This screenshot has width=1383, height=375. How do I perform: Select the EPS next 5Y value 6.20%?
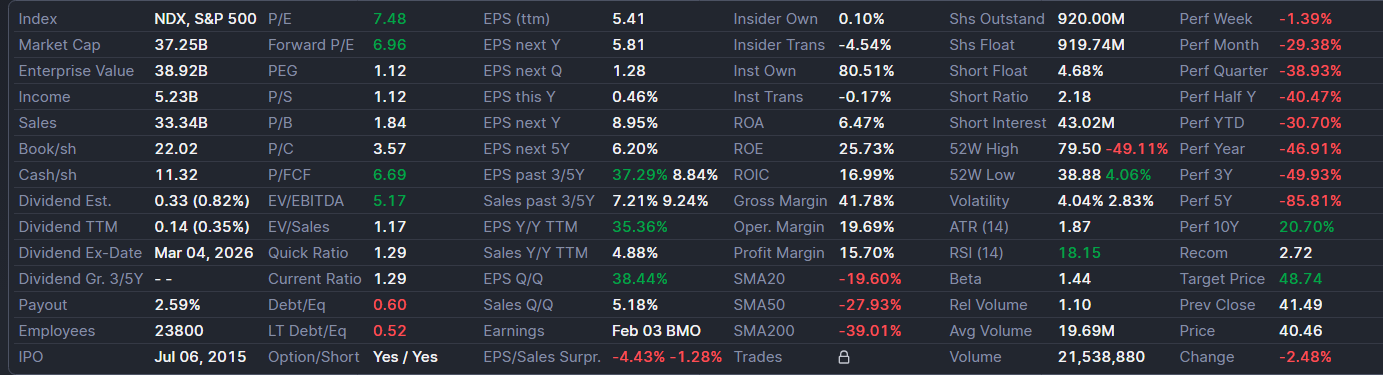(635, 148)
